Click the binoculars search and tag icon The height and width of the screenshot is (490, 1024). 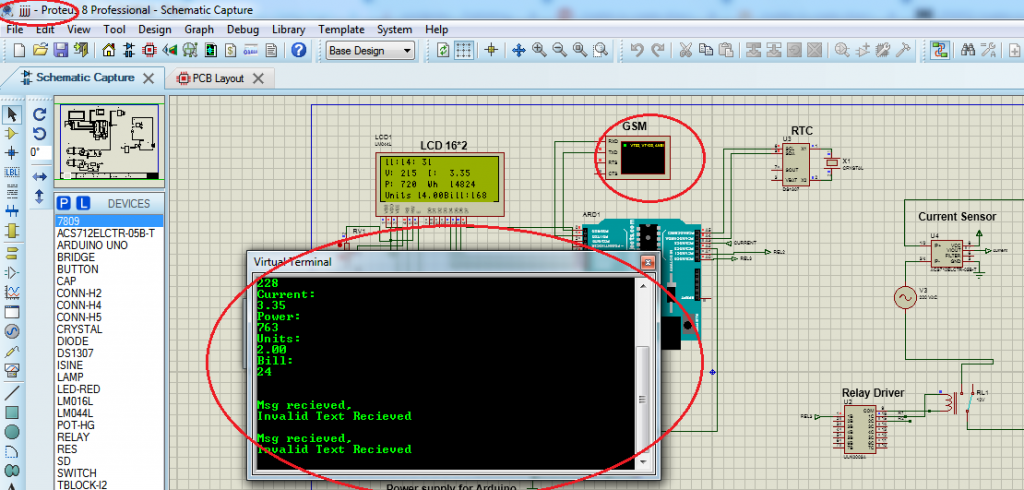(x=968, y=50)
